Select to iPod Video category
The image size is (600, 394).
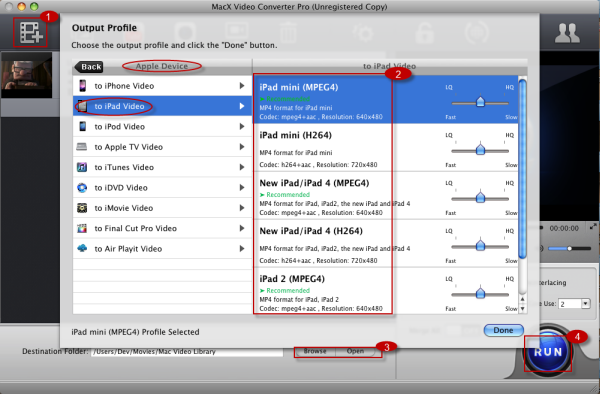tap(162, 126)
